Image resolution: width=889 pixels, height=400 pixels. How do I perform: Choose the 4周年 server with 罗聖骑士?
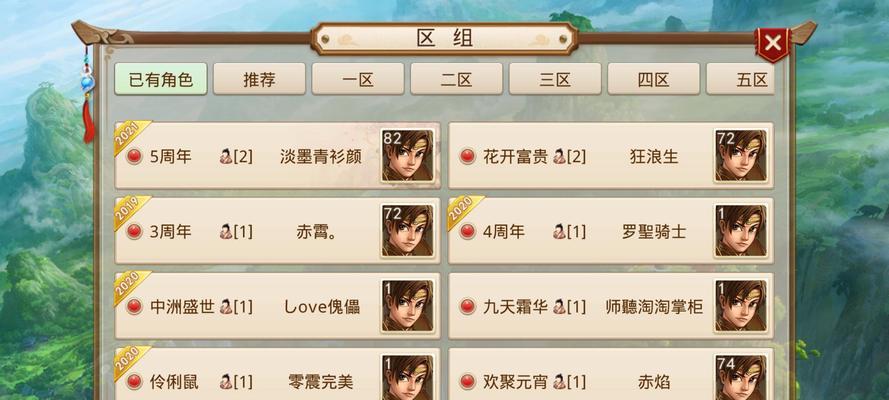(x=611, y=231)
